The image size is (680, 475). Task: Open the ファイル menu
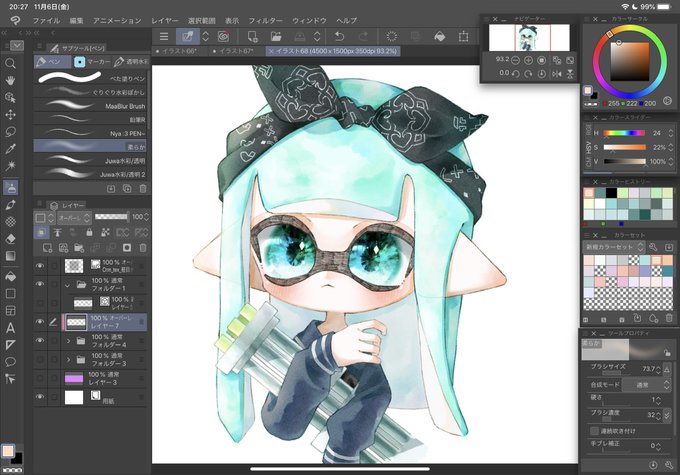pyautogui.click(x=46, y=20)
